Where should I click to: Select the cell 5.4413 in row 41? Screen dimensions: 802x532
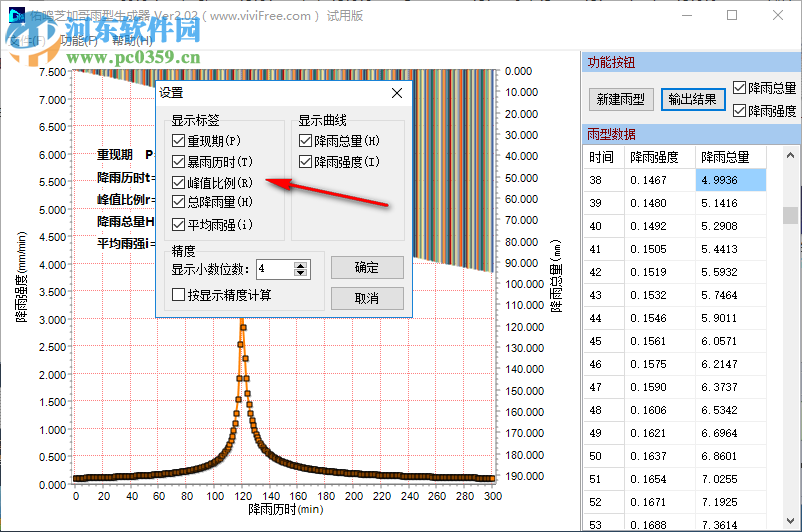click(x=730, y=249)
